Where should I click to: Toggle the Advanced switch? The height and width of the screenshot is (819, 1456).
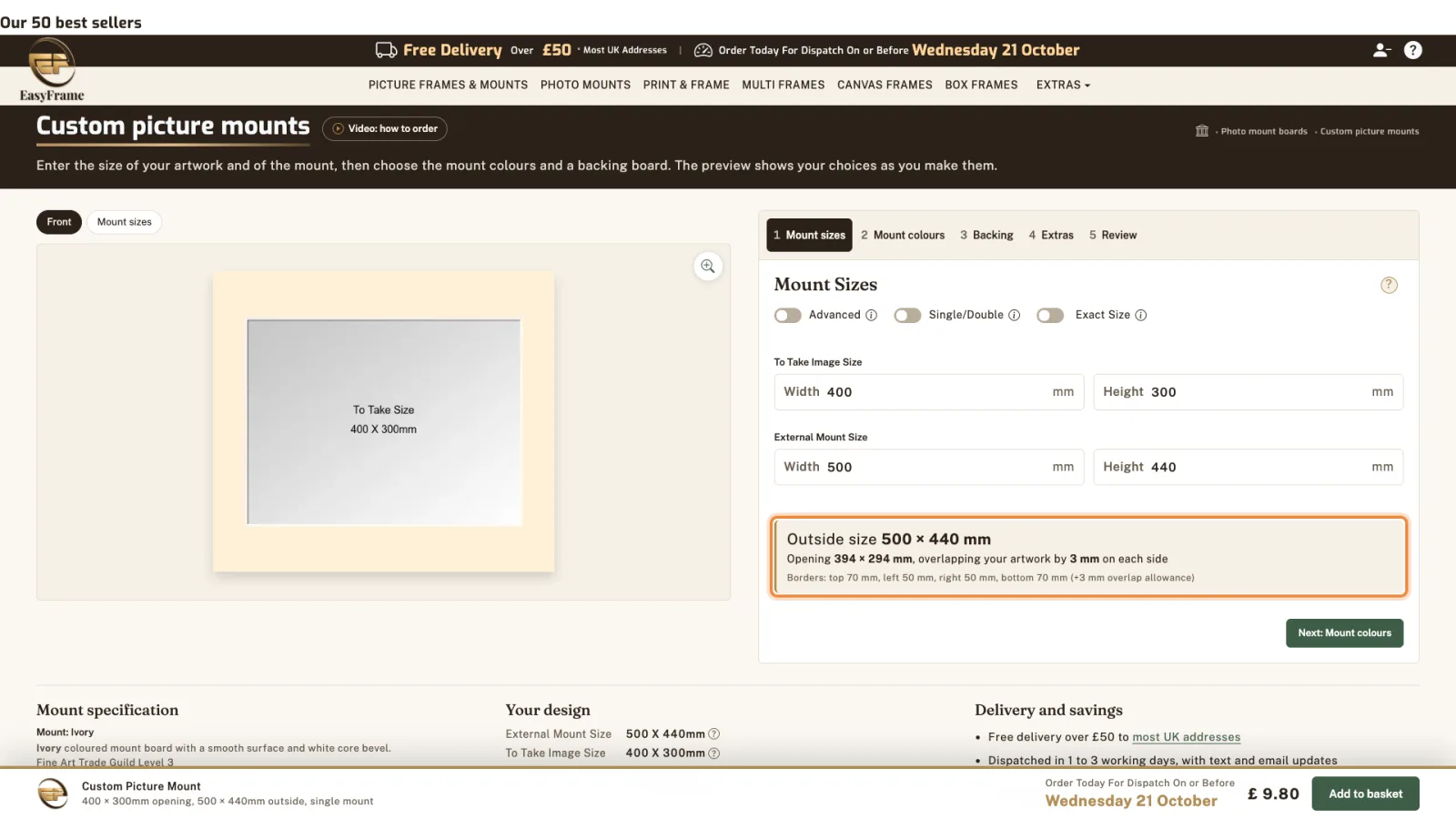[787, 315]
